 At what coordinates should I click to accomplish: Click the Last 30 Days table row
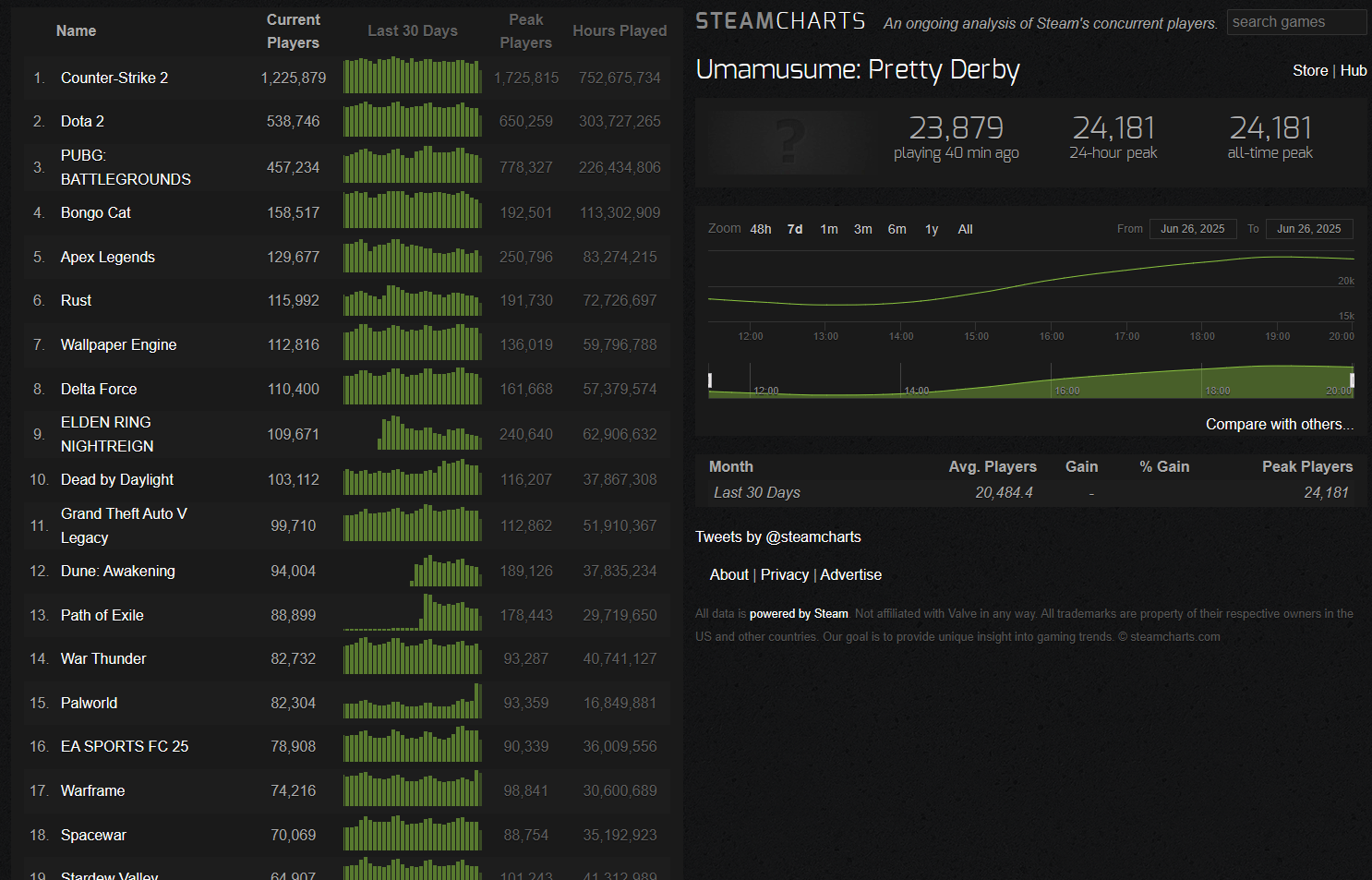pyautogui.click(x=1030, y=493)
